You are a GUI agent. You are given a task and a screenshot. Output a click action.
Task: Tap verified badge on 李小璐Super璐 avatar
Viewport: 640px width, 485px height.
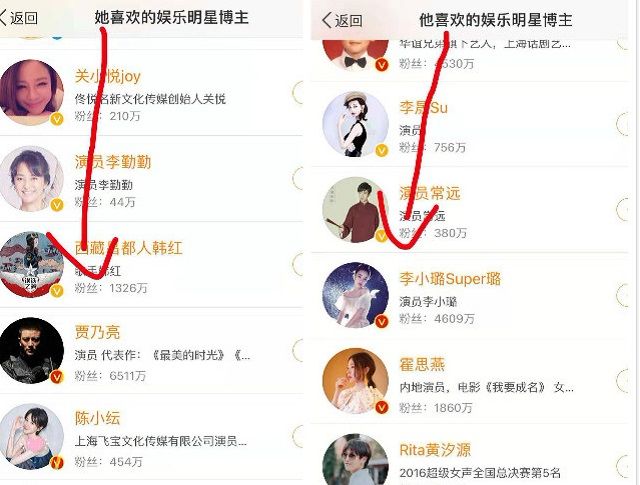[382, 321]
